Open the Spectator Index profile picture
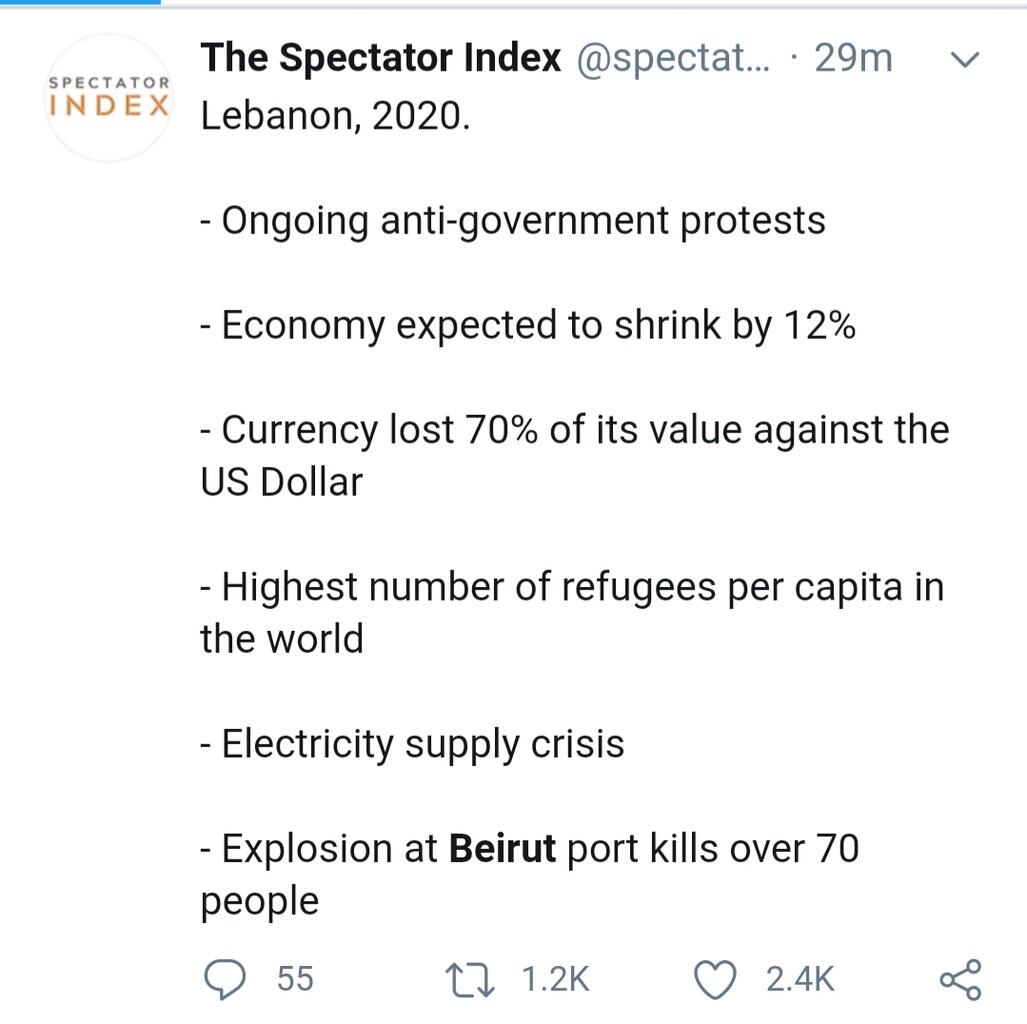The height and width of the screenshot is (1024, 1027). click(109, 97)
